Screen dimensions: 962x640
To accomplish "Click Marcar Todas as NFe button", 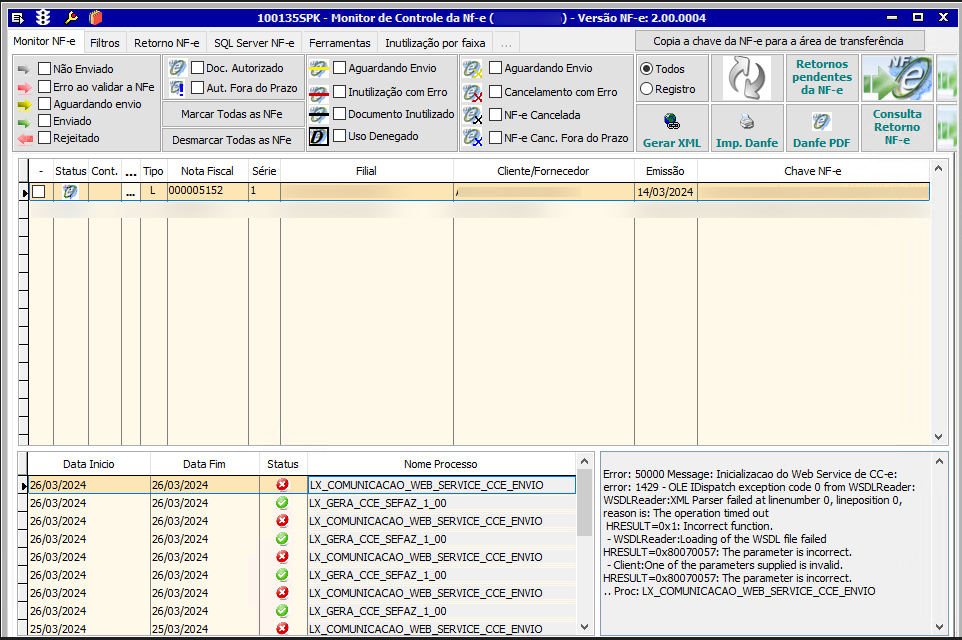I will [x=232, y=114].
